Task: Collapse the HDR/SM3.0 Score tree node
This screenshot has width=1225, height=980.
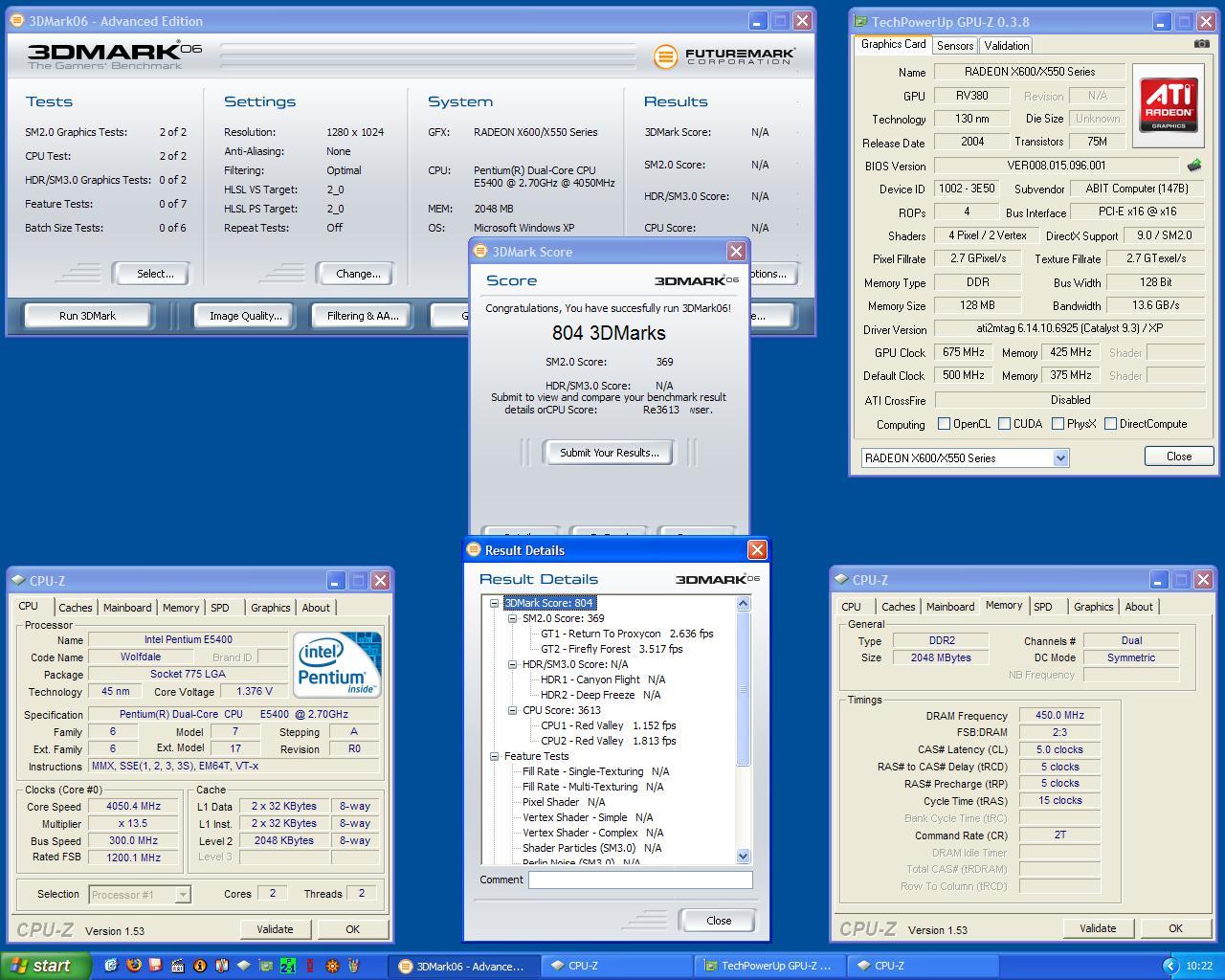Action: (x=513, y=664)
